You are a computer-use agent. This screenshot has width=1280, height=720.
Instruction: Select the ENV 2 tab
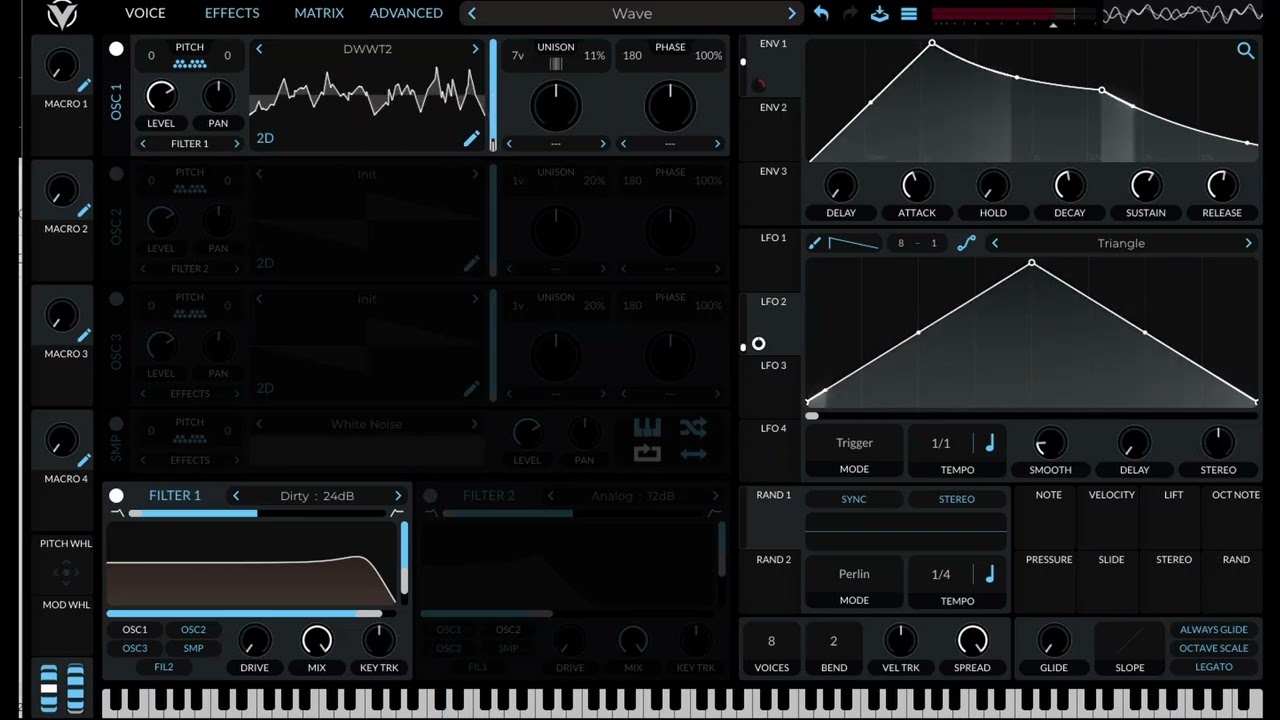pyautogui.click(x=773, y=108)
